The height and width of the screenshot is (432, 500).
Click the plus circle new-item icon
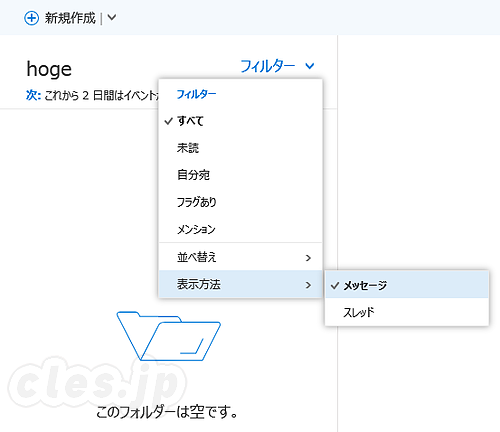[x=31, y=18]
